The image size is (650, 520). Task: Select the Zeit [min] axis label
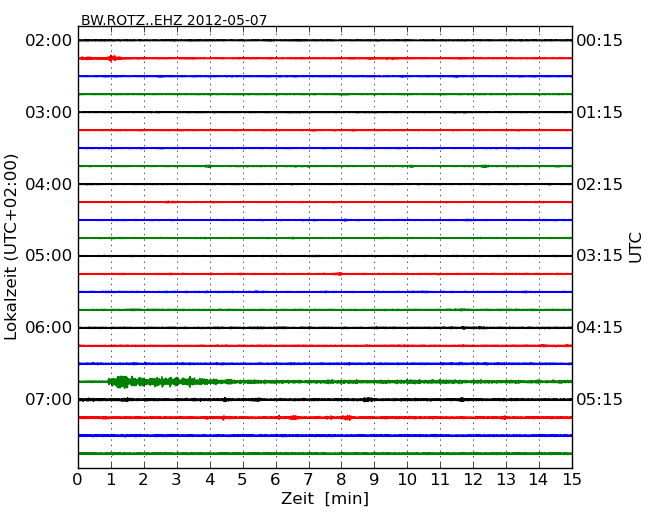click(x=325, y=498)
